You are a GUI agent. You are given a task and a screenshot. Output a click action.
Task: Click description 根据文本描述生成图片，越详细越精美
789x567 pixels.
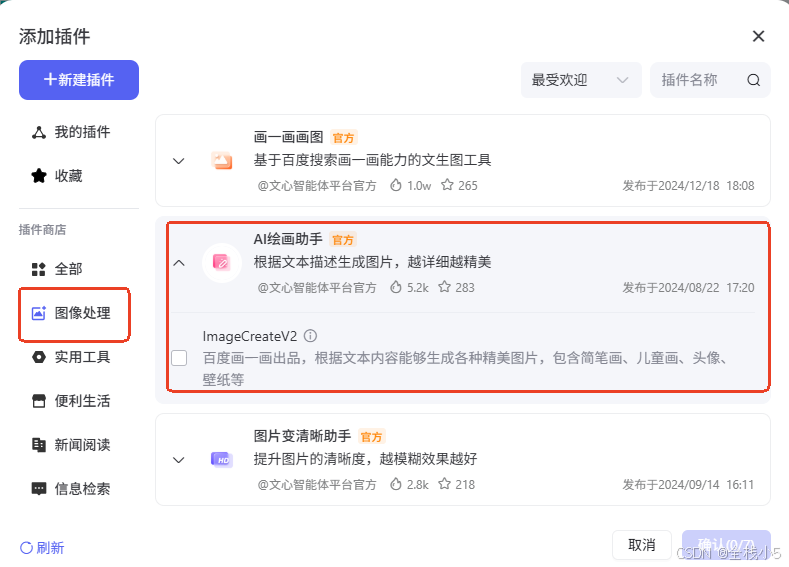click(x=372, y=262)
